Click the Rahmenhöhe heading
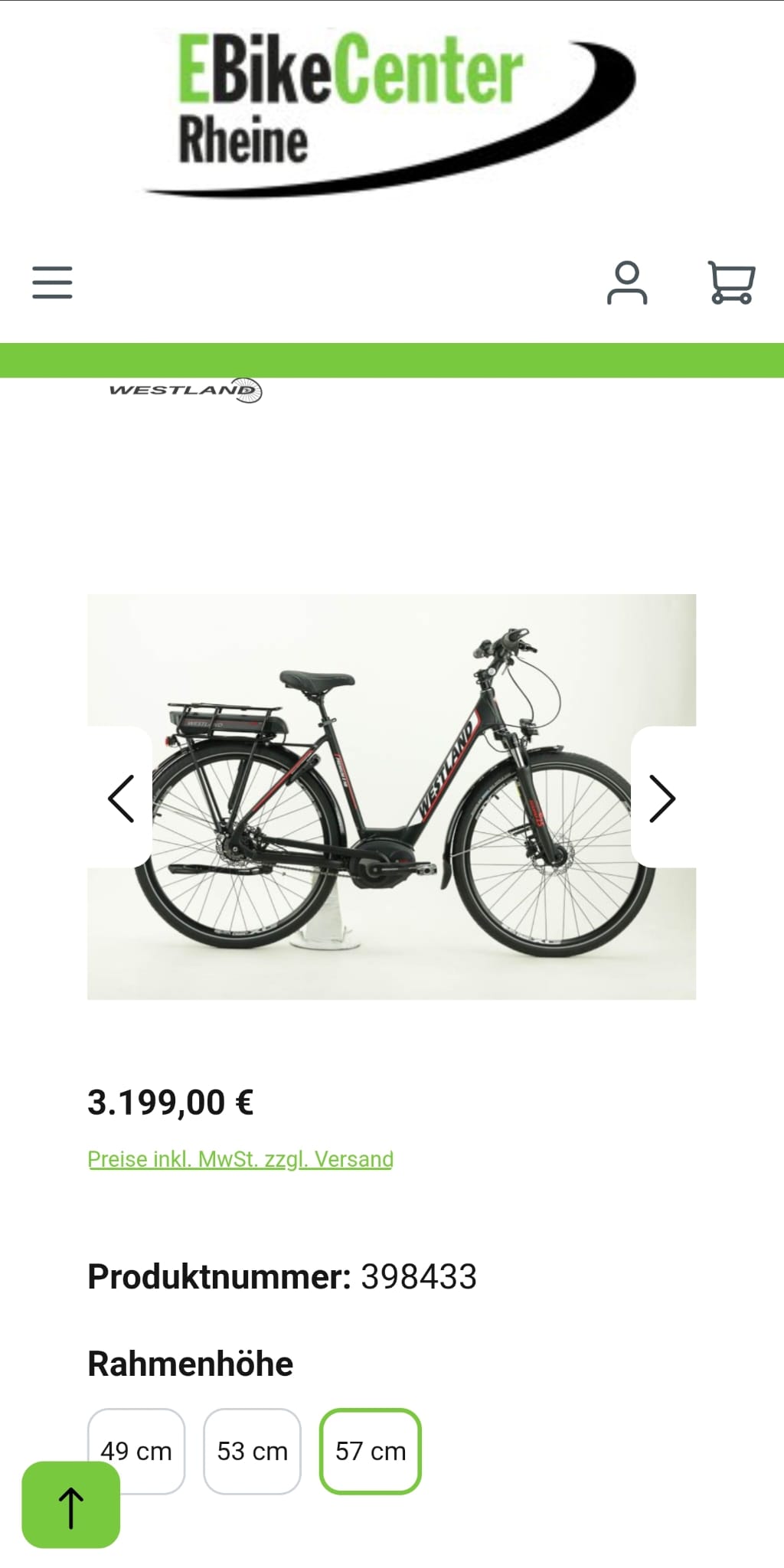 click(x=190, y=1364)
